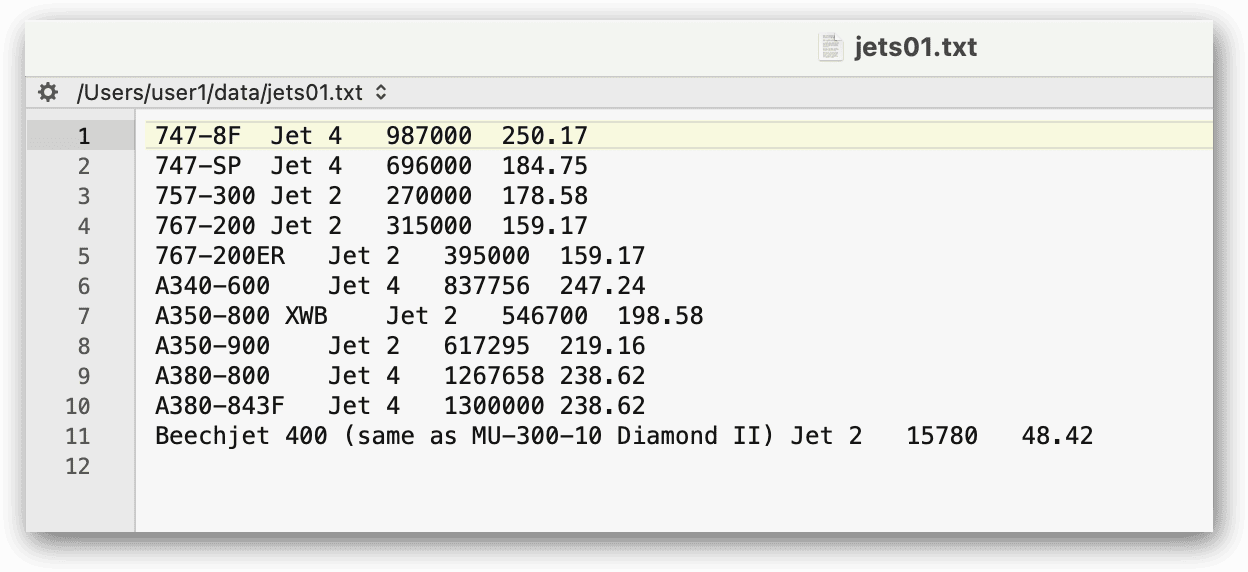Select line number 12 in the gutter

[77, 466]
